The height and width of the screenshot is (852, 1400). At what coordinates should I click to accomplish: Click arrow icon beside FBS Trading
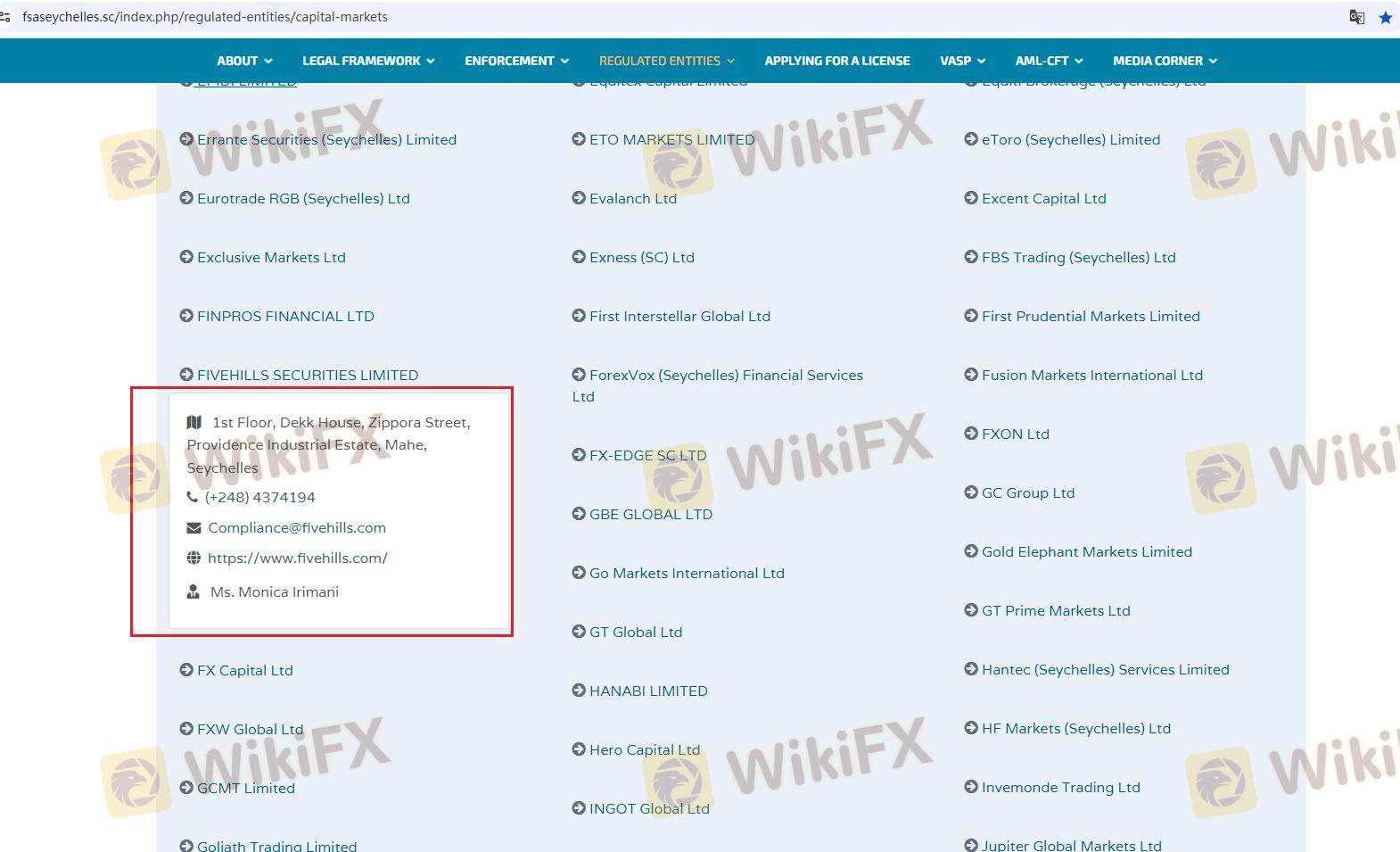click(x=971, y=257)
